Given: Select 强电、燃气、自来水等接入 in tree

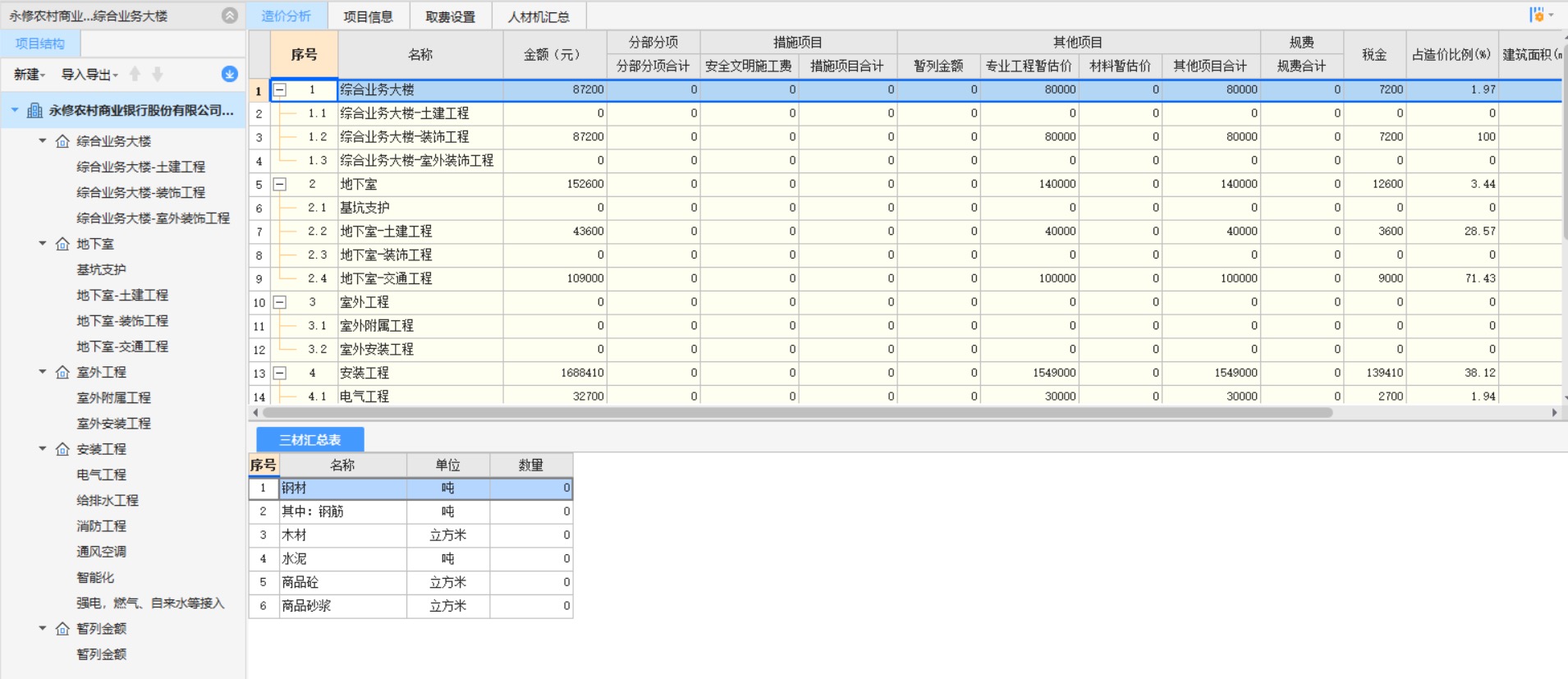Looking at the screenshot, I should click(x=151, y=603).
